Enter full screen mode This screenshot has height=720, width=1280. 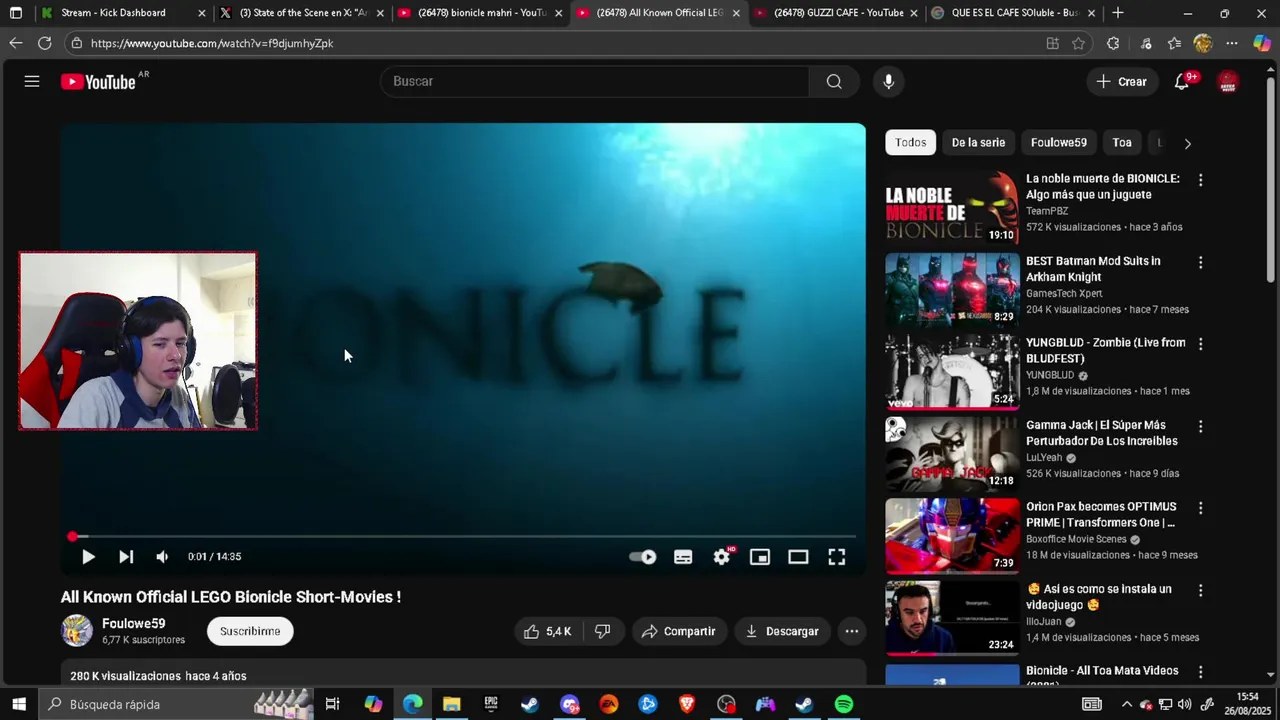coord(836,557)
